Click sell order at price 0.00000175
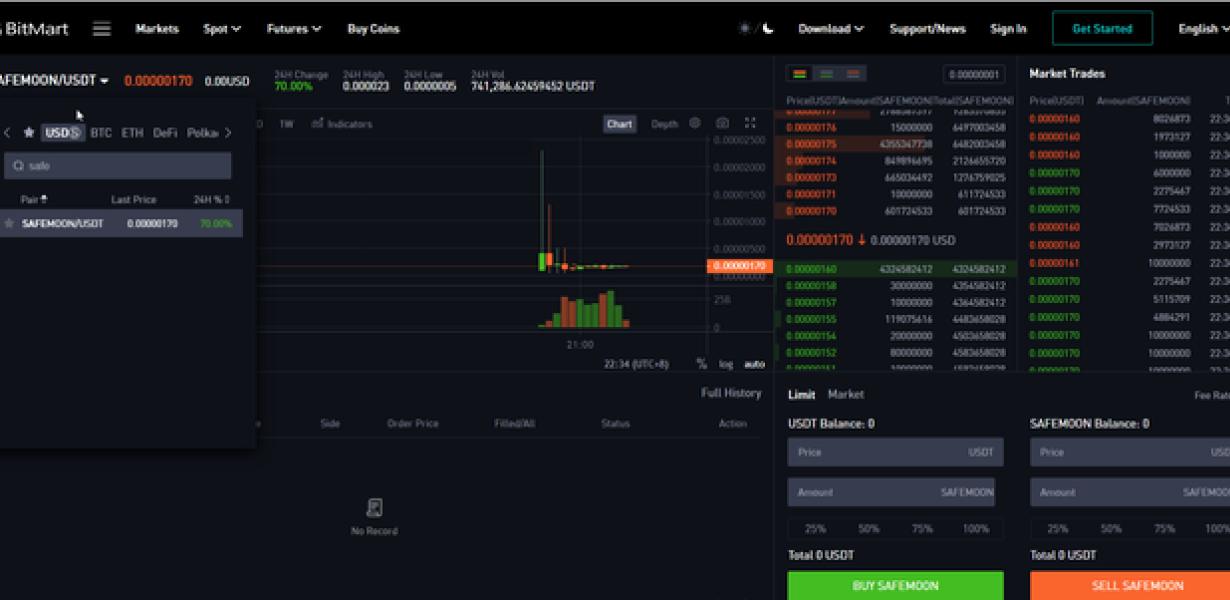Image resolution: width=1230 pixels, height=600 pixels. pyautogui.click(x=896, y=144)
